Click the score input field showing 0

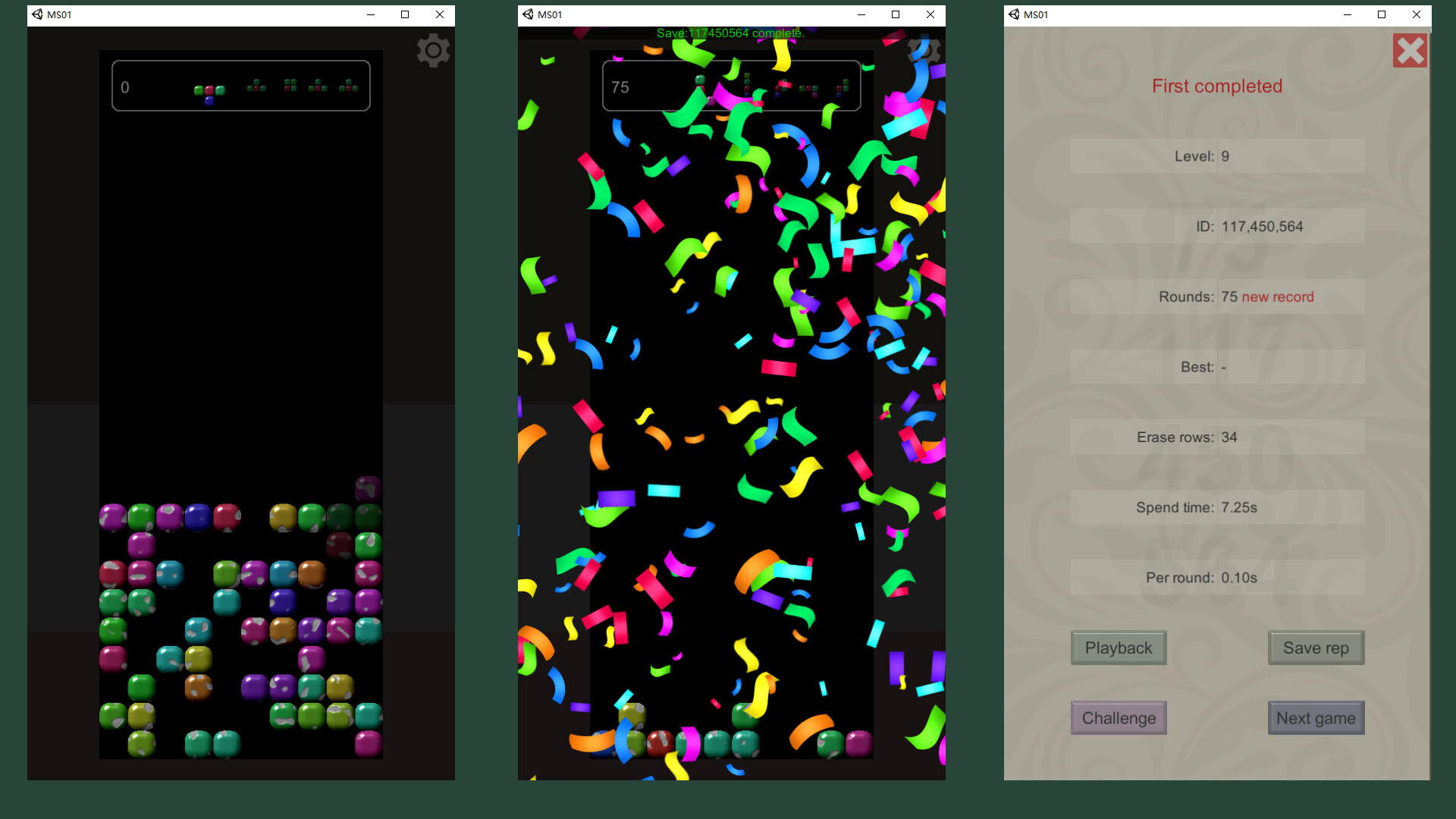[125, 88]
